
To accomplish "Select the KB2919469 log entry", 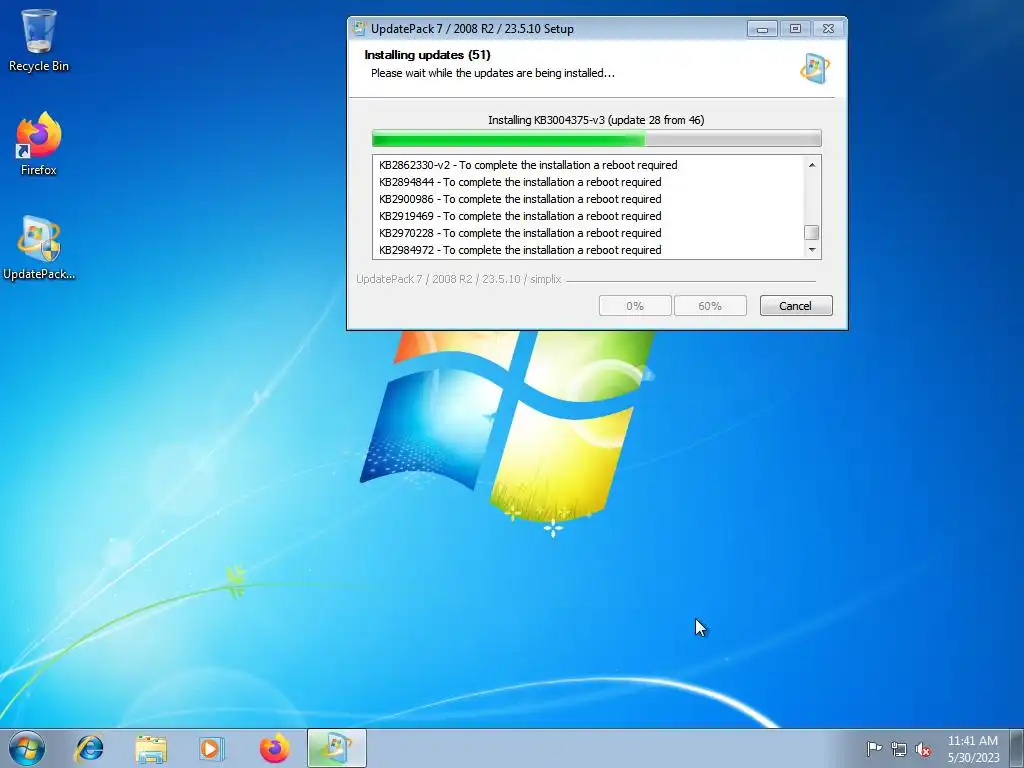I will coord(520,216).
